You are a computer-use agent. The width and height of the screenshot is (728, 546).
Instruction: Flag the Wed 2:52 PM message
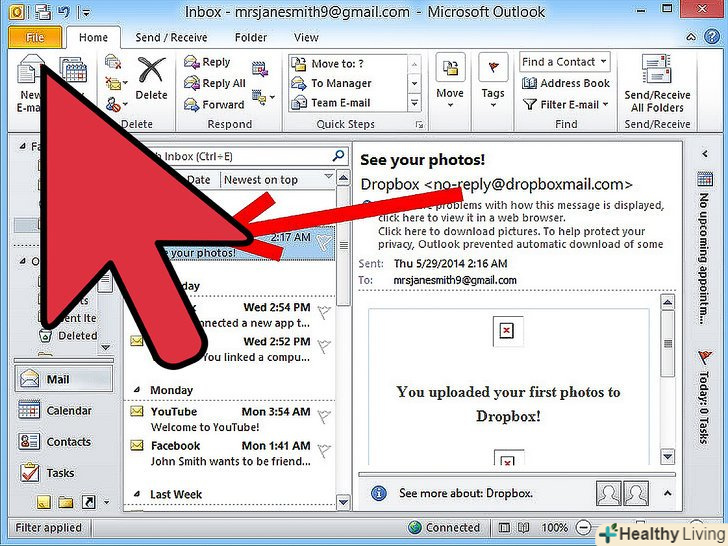324,346
